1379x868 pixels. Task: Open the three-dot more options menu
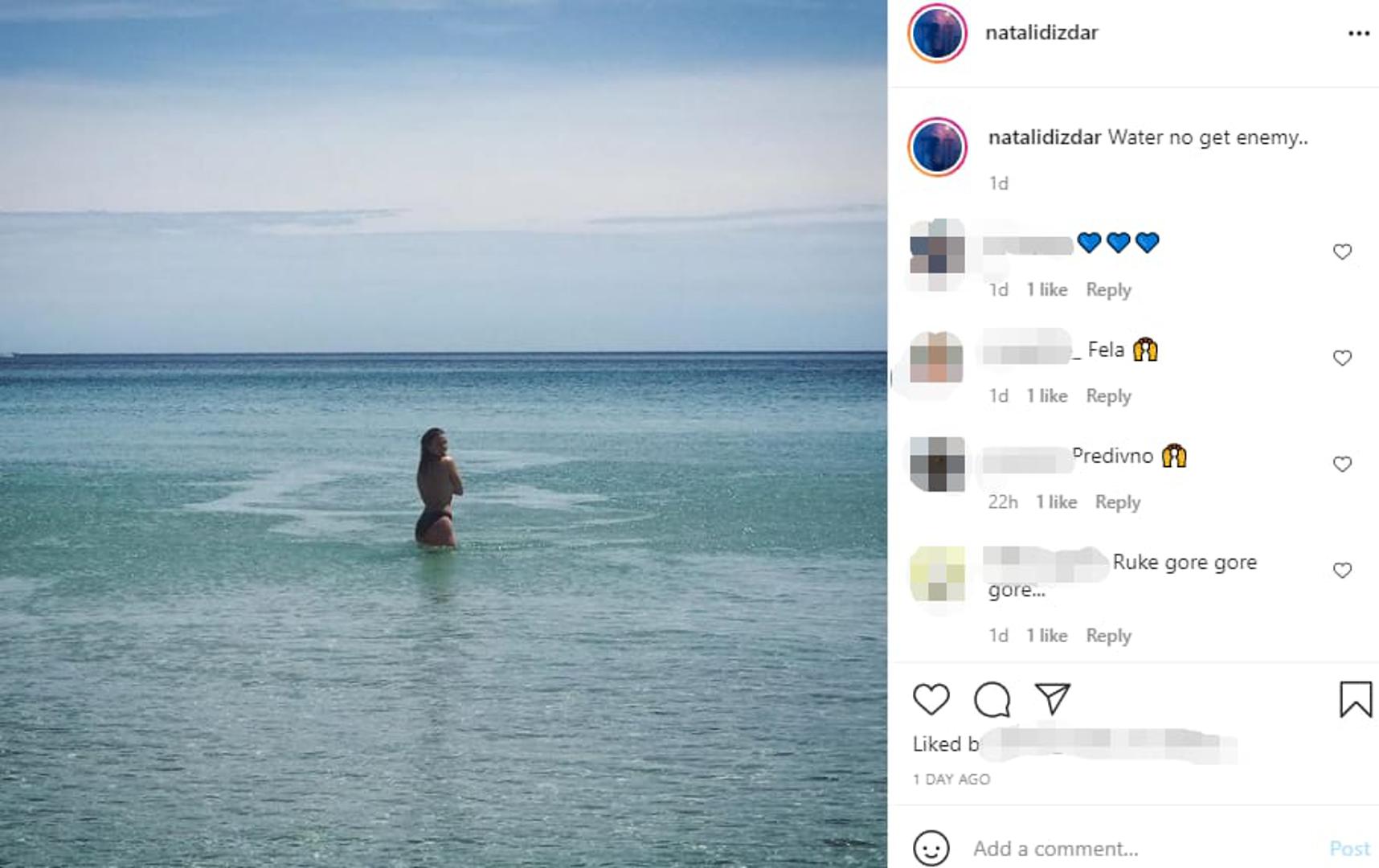pyautogui.click(x=1358, y=34)
